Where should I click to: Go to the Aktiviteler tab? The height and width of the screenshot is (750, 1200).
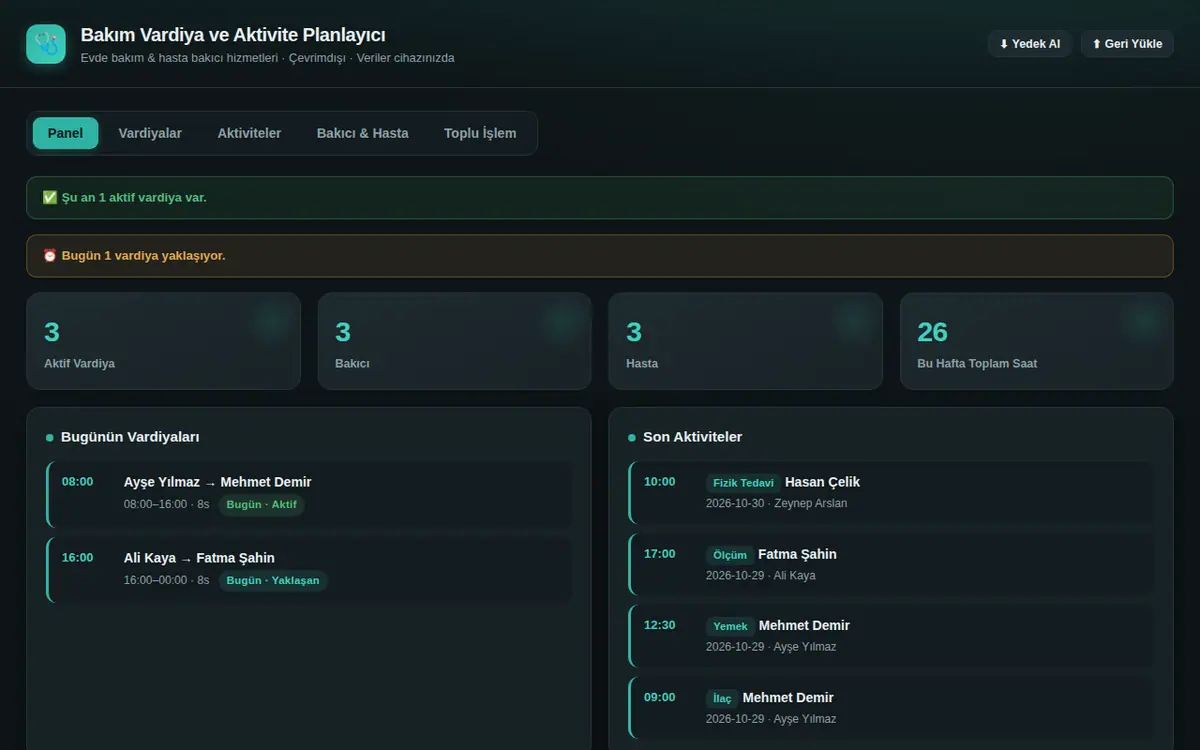(x=249, y=133)
